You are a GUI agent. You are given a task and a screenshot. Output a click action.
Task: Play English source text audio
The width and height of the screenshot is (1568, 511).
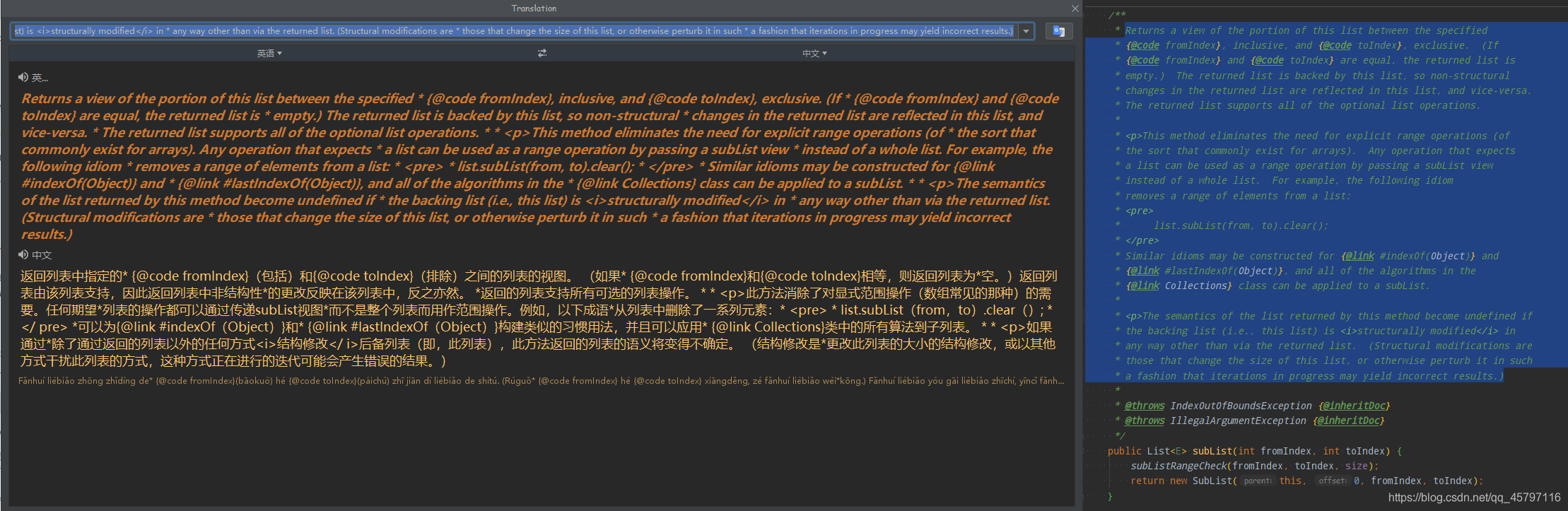coord(23,77)
